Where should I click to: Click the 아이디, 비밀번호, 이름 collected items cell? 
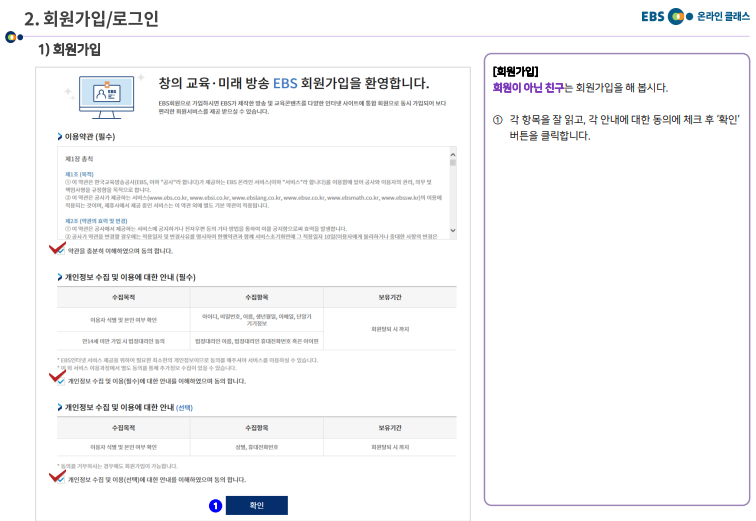[256, 320]
